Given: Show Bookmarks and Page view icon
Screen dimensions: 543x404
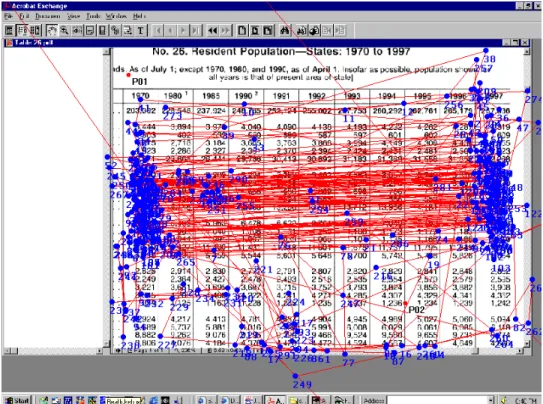Looking at the screenshot, I should 23,30.
